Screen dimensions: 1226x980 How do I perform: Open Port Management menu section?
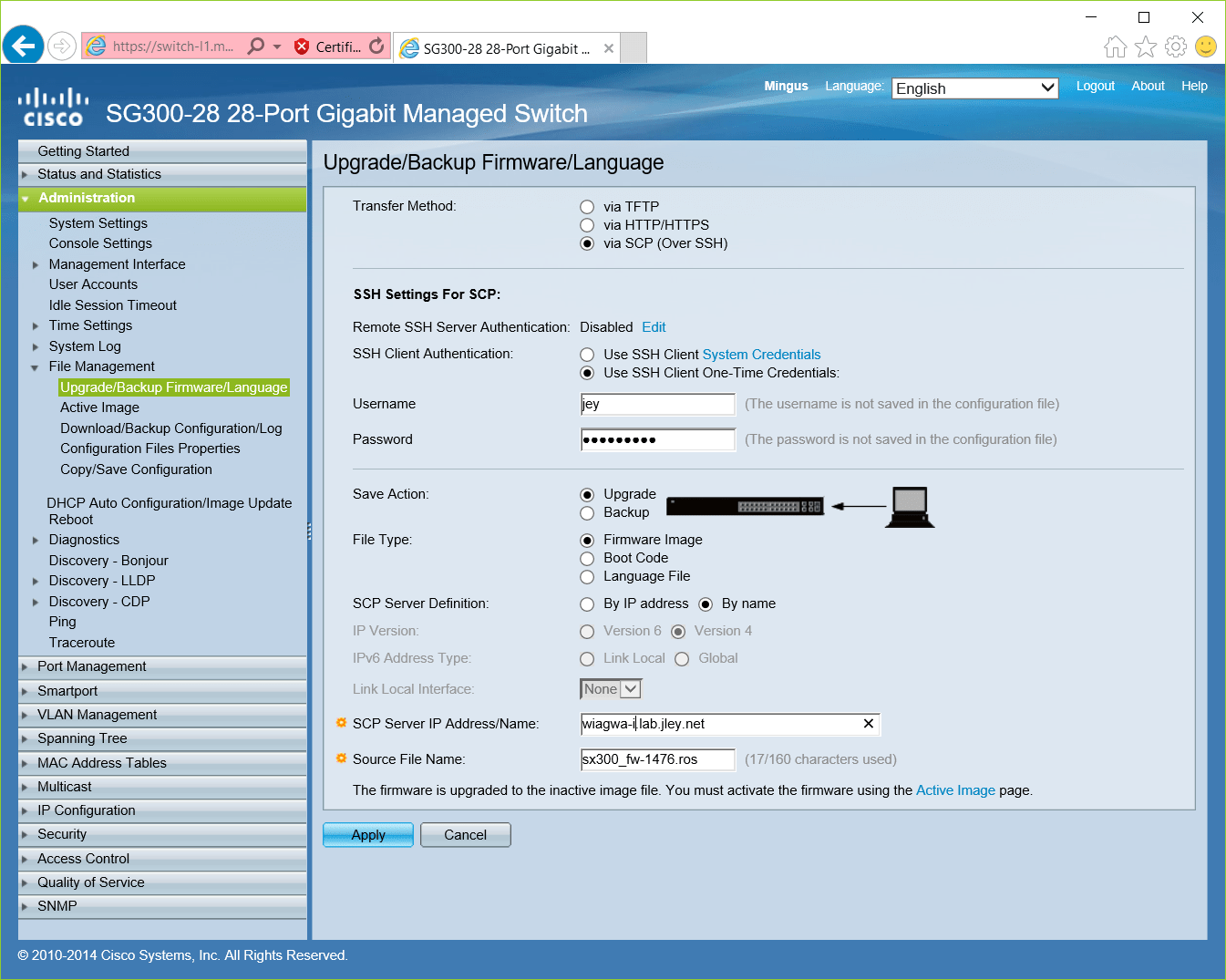162,666
